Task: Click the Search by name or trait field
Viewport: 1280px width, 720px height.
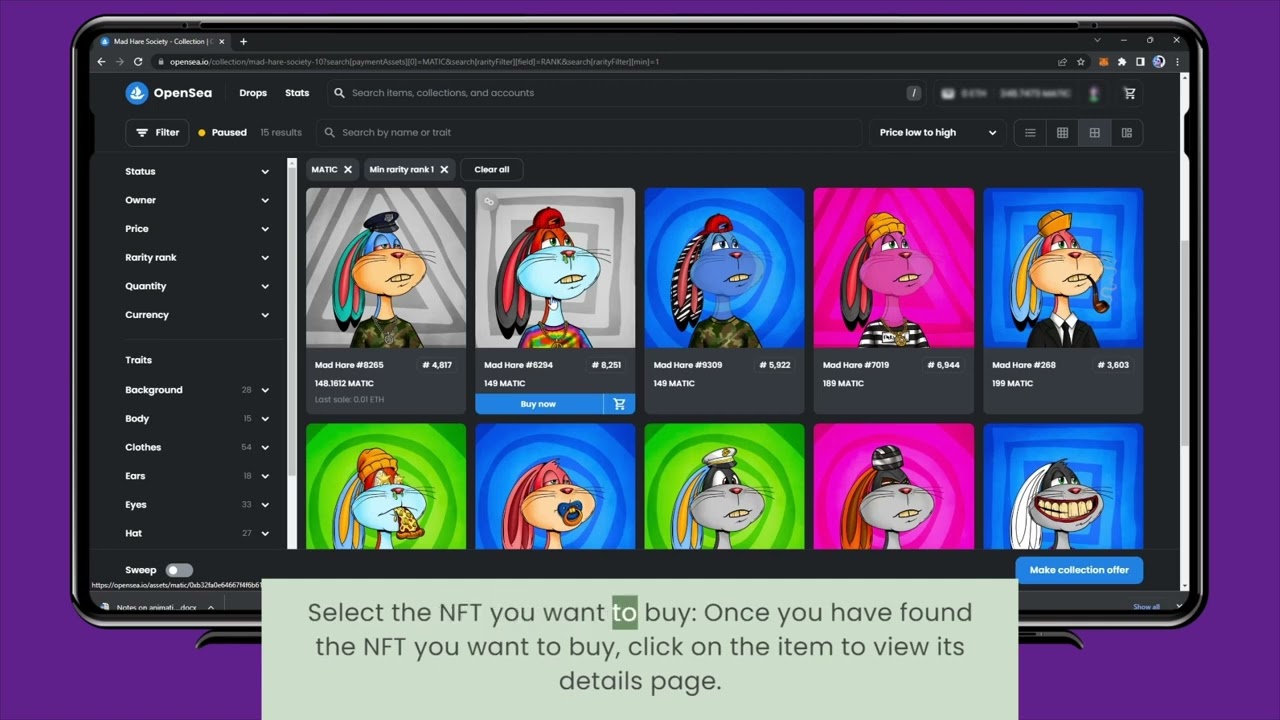Action: point(589,133)
